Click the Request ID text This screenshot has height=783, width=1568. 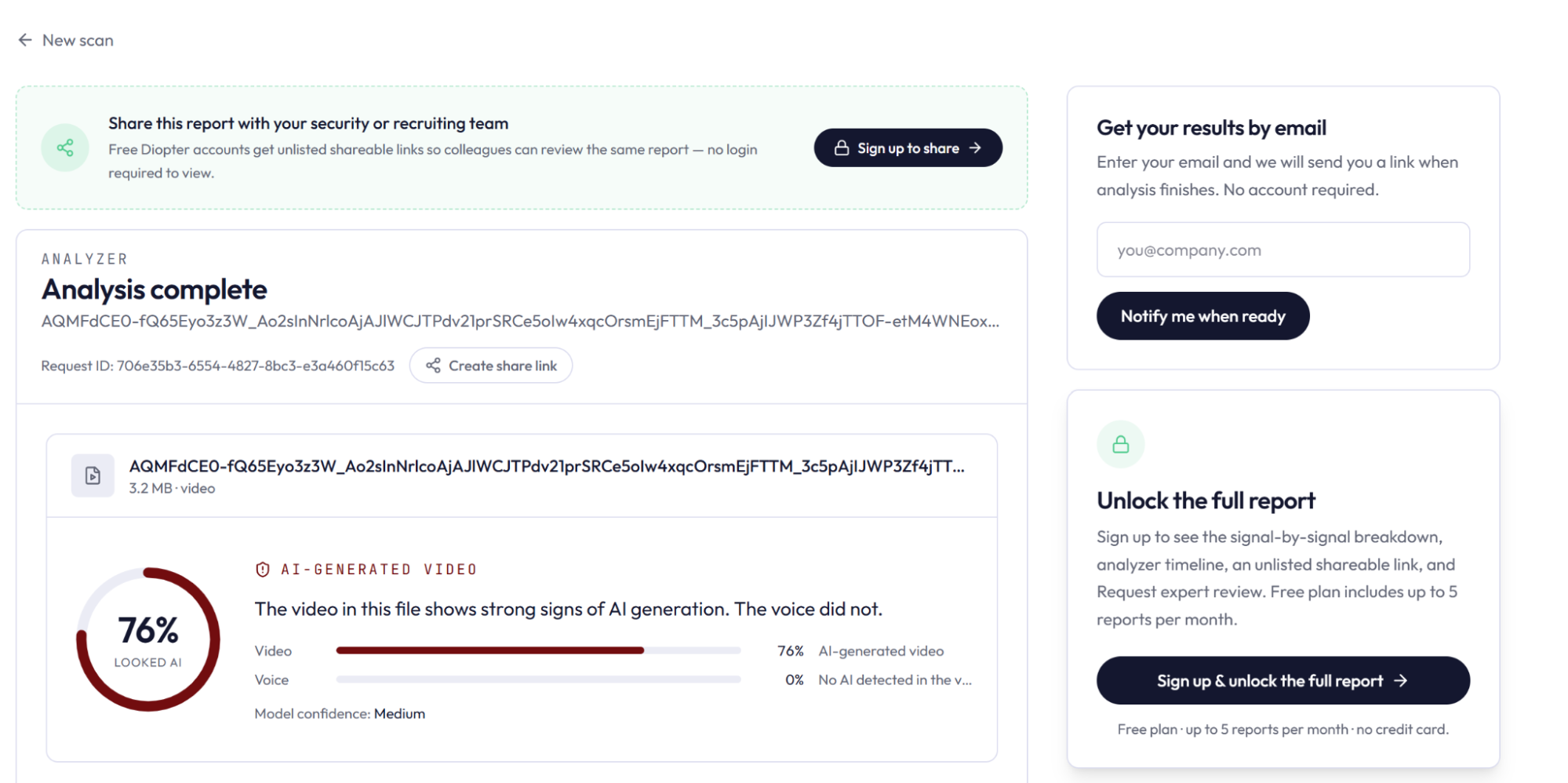click(x=217, y=366)
